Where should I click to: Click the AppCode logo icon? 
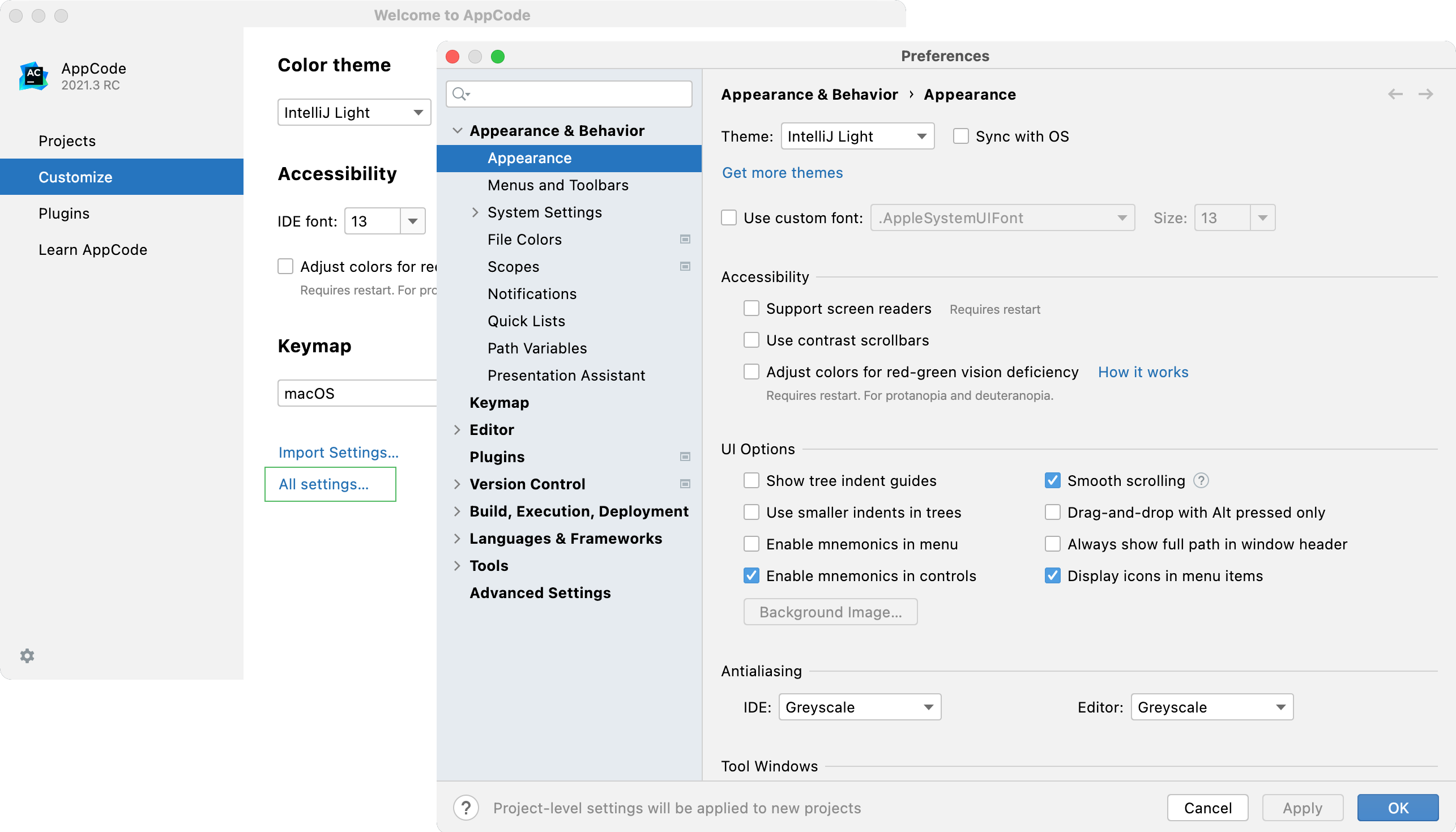click(x=33, y=76)
